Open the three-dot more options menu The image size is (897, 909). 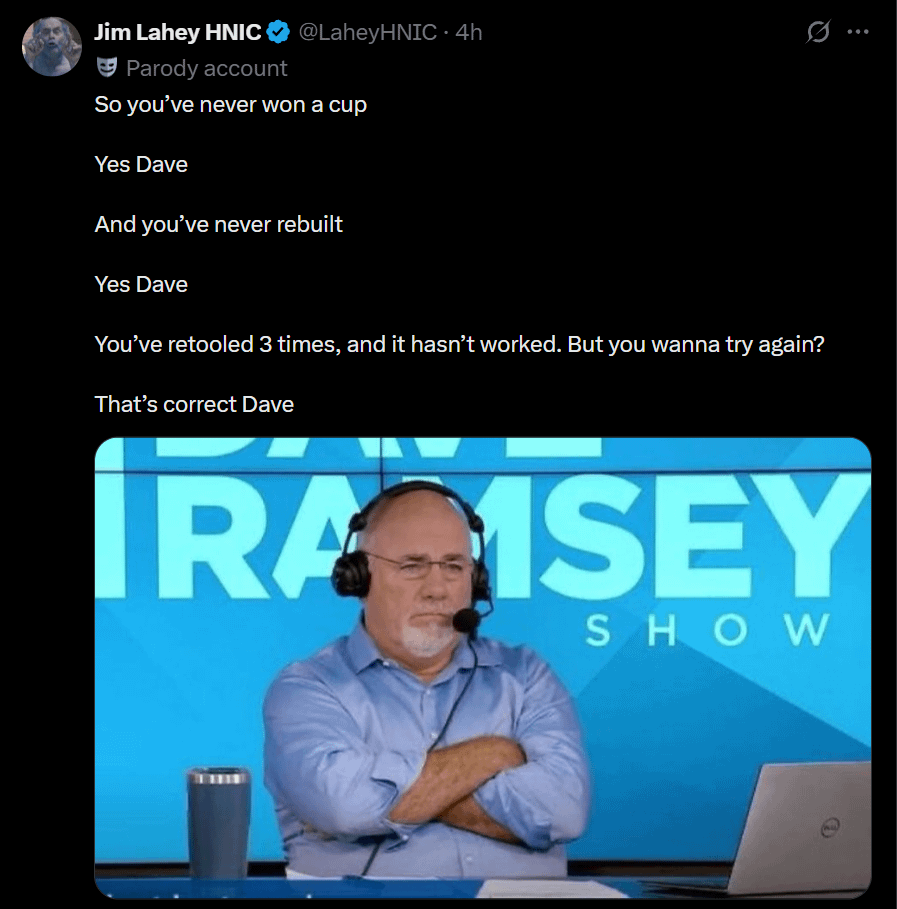[x=858, y=32]
